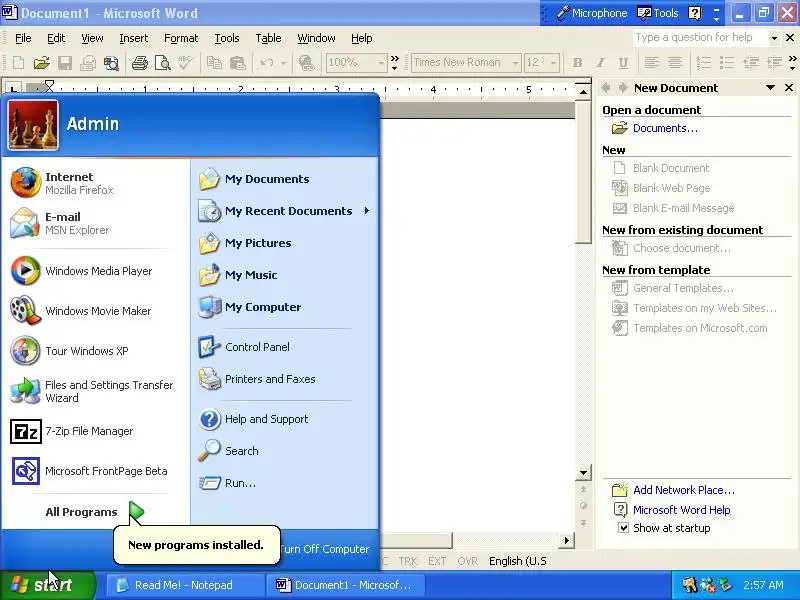Click the Type a question for help box

pyautogui.click(x=701, y=38)
